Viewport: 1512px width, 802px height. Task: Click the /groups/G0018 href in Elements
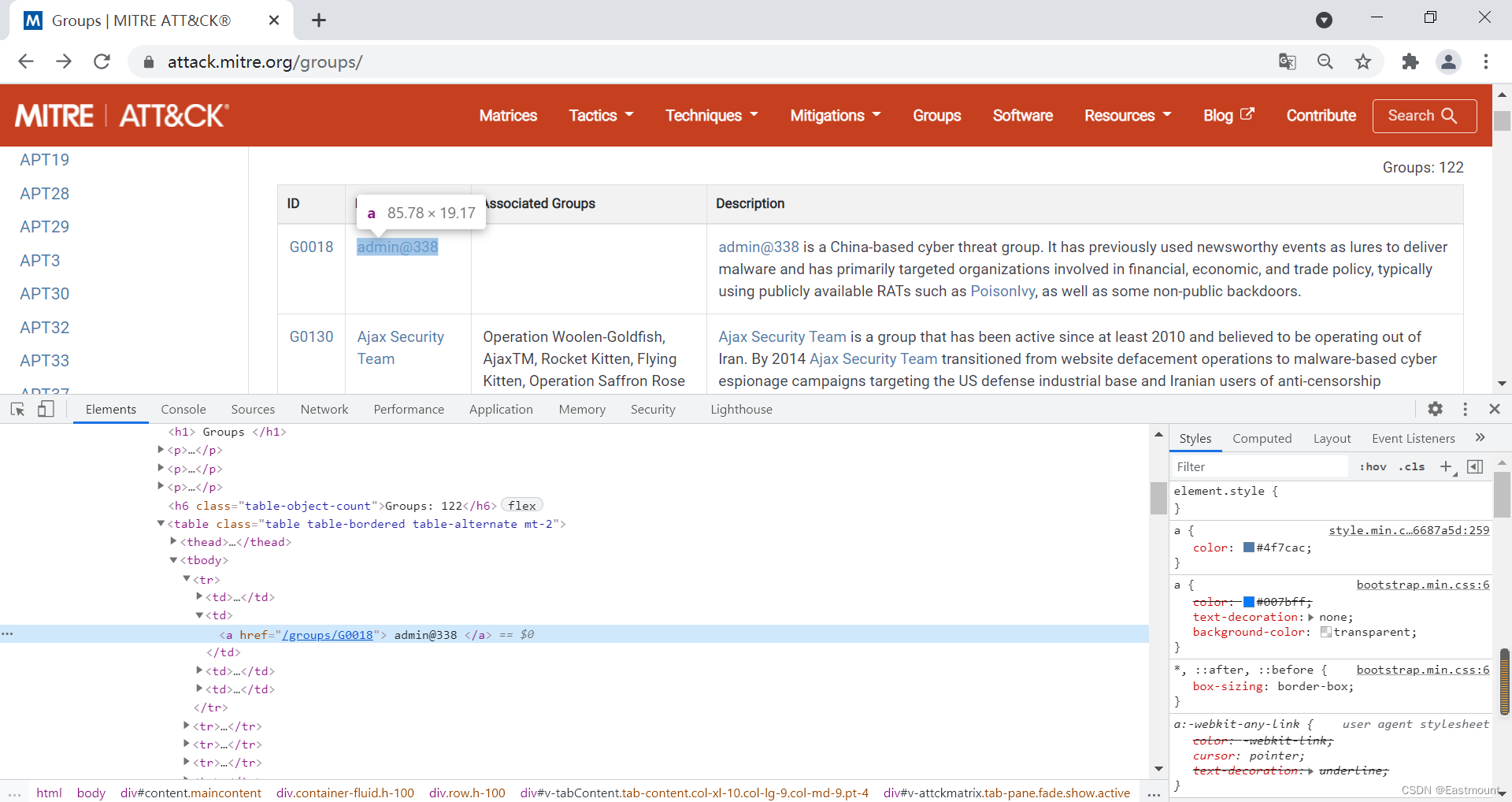(x=327, y=634)
